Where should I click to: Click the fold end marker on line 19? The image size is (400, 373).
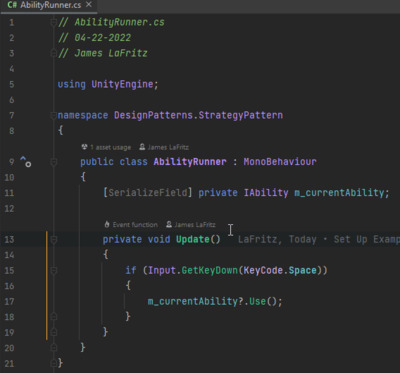tap(53, 332)
